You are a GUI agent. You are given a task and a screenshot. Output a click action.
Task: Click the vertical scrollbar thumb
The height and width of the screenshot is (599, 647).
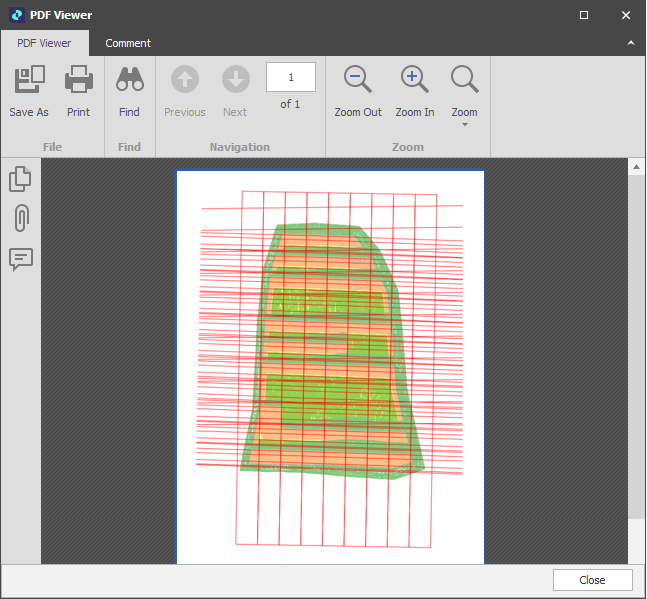coord(637,348)
